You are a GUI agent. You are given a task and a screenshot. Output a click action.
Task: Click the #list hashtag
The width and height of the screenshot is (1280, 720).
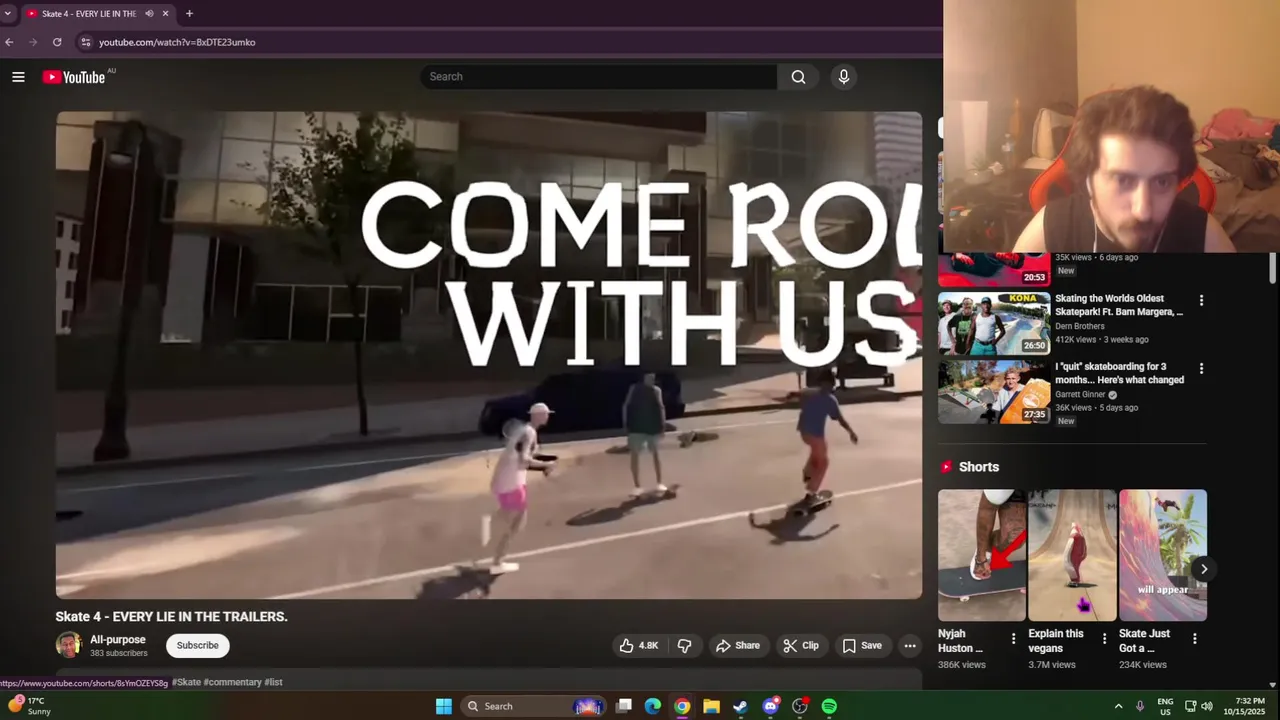click(x=273, y=682)
